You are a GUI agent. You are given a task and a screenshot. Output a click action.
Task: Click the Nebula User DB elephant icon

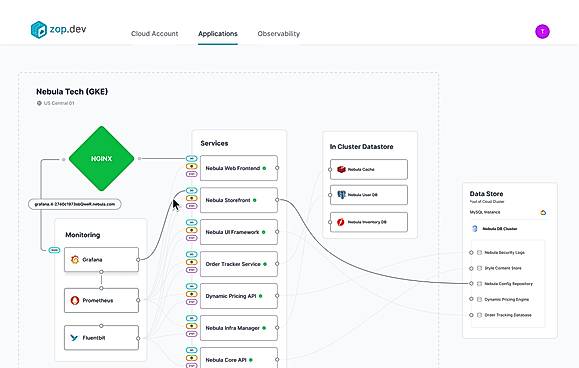(342, 195)
